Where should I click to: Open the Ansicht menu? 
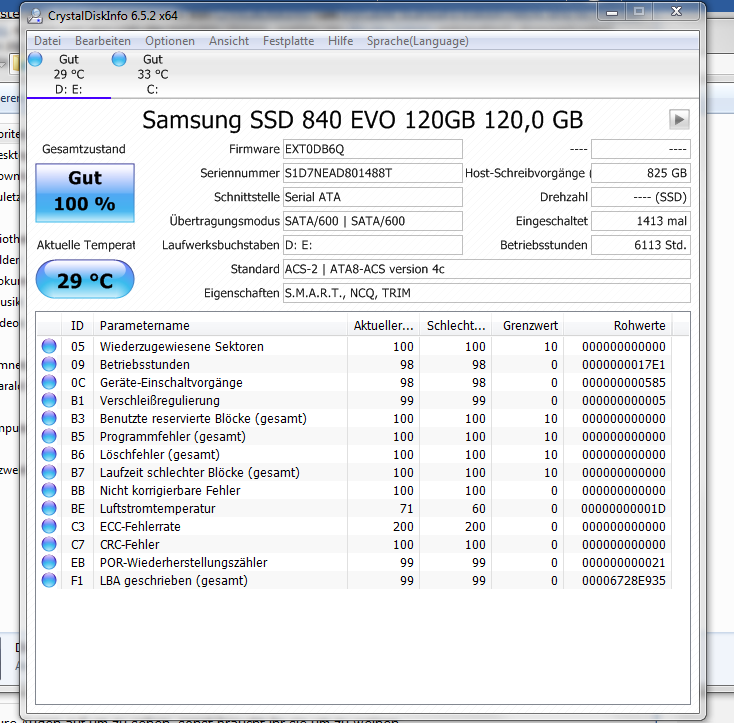coord(228,41)
